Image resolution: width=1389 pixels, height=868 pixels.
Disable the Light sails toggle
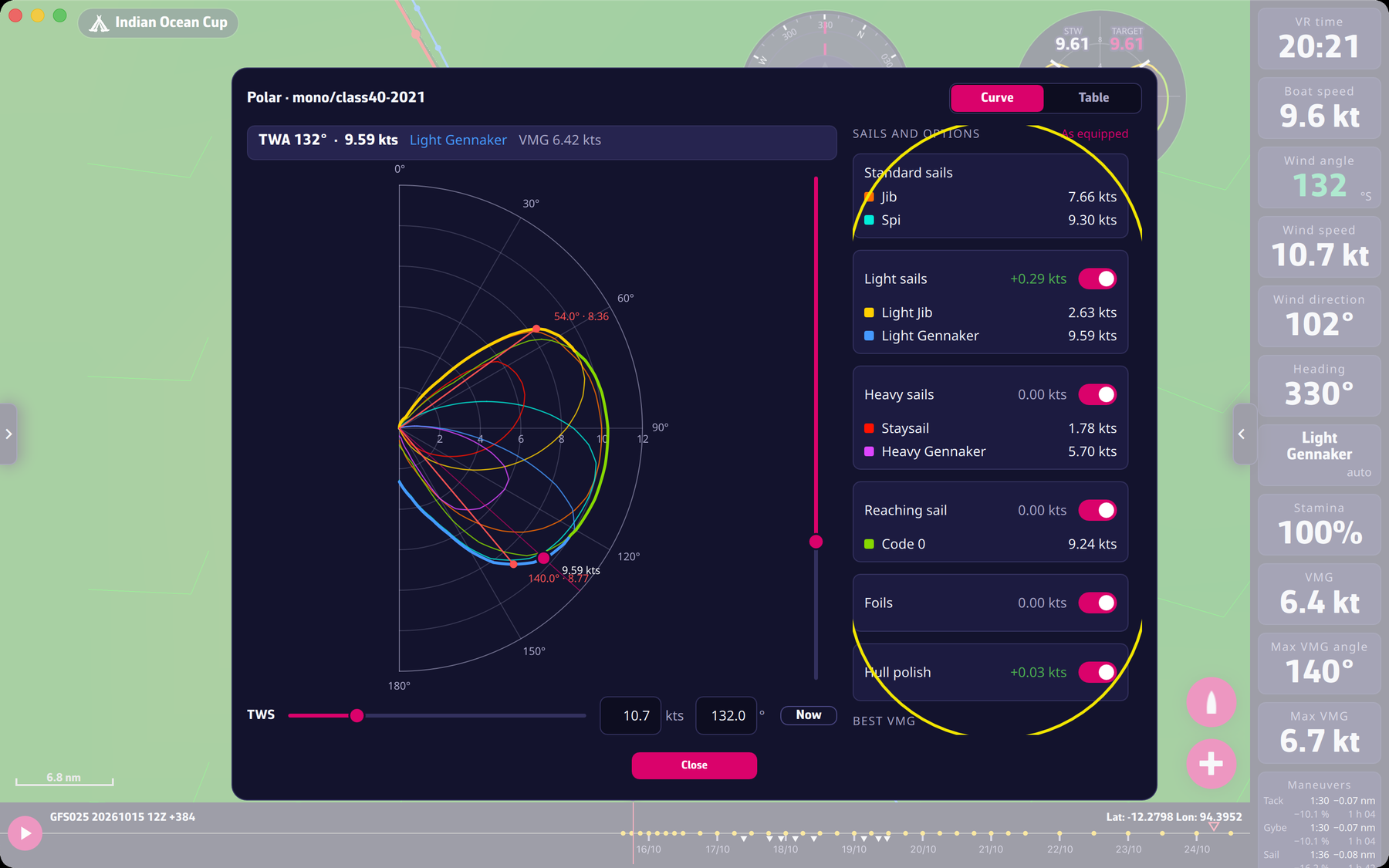1097,279
